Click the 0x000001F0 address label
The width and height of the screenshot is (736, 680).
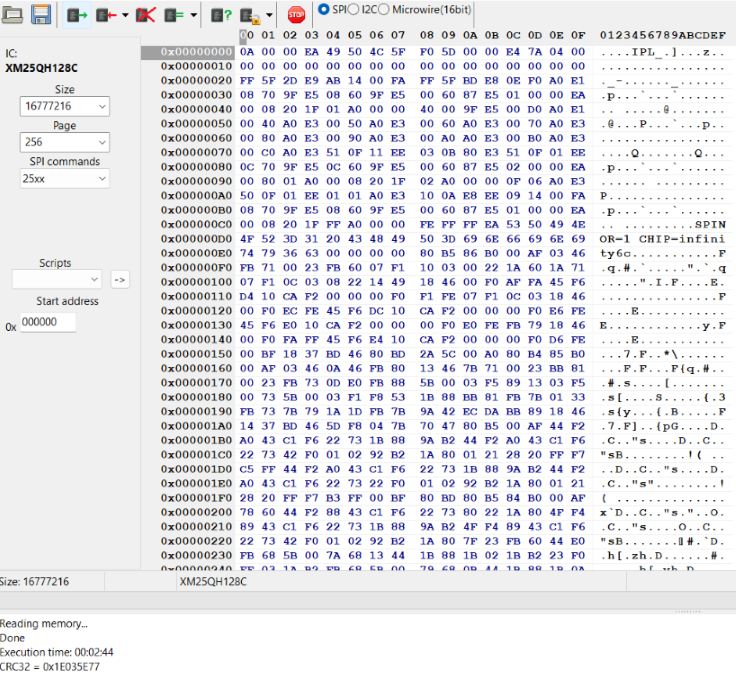pos(196,498)
